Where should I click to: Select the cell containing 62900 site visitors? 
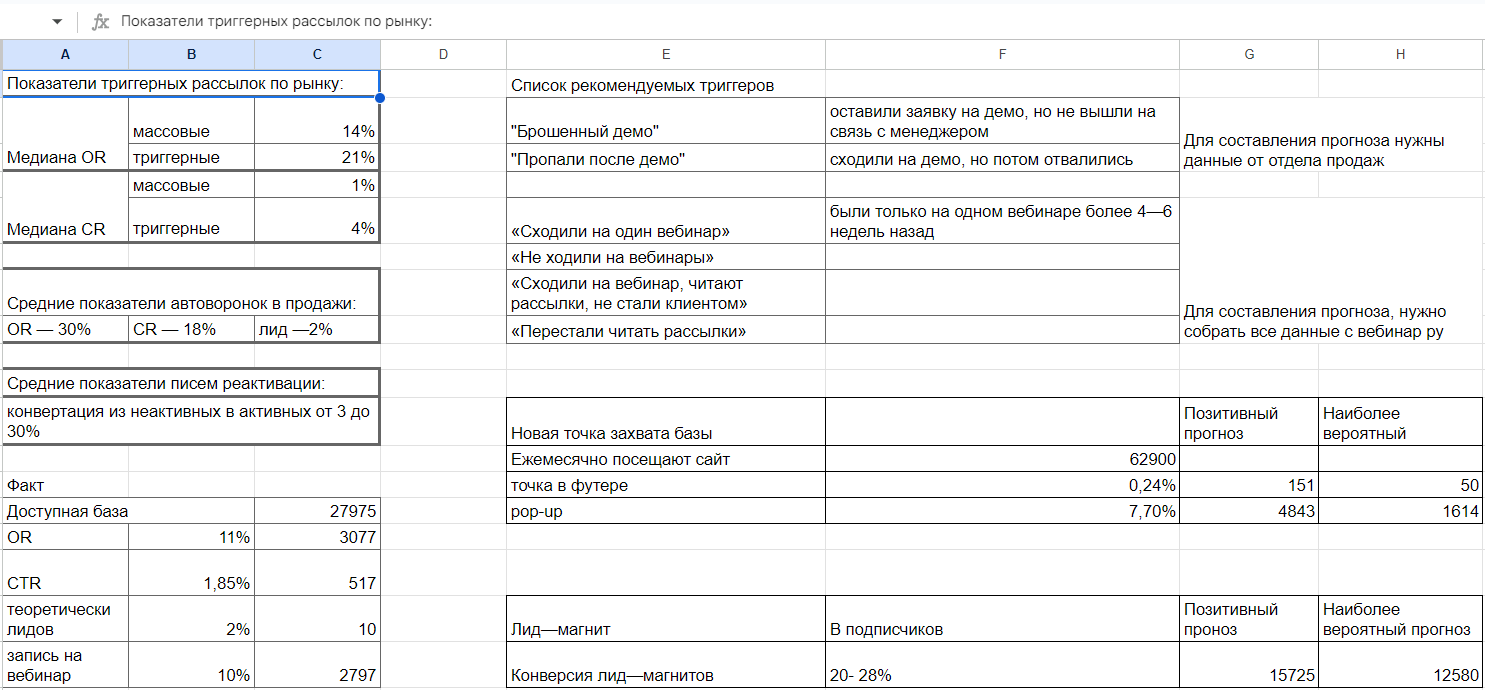tap(1002, 460)
